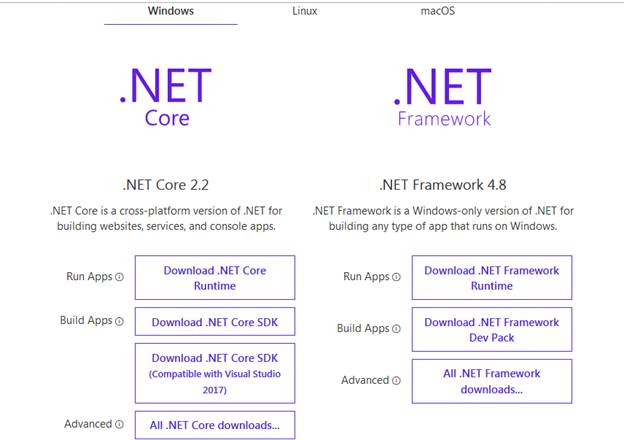Screen dimensions: 624x440
Task: Click the .NET Framework 4.8 heading
Action: pos(443,185)
